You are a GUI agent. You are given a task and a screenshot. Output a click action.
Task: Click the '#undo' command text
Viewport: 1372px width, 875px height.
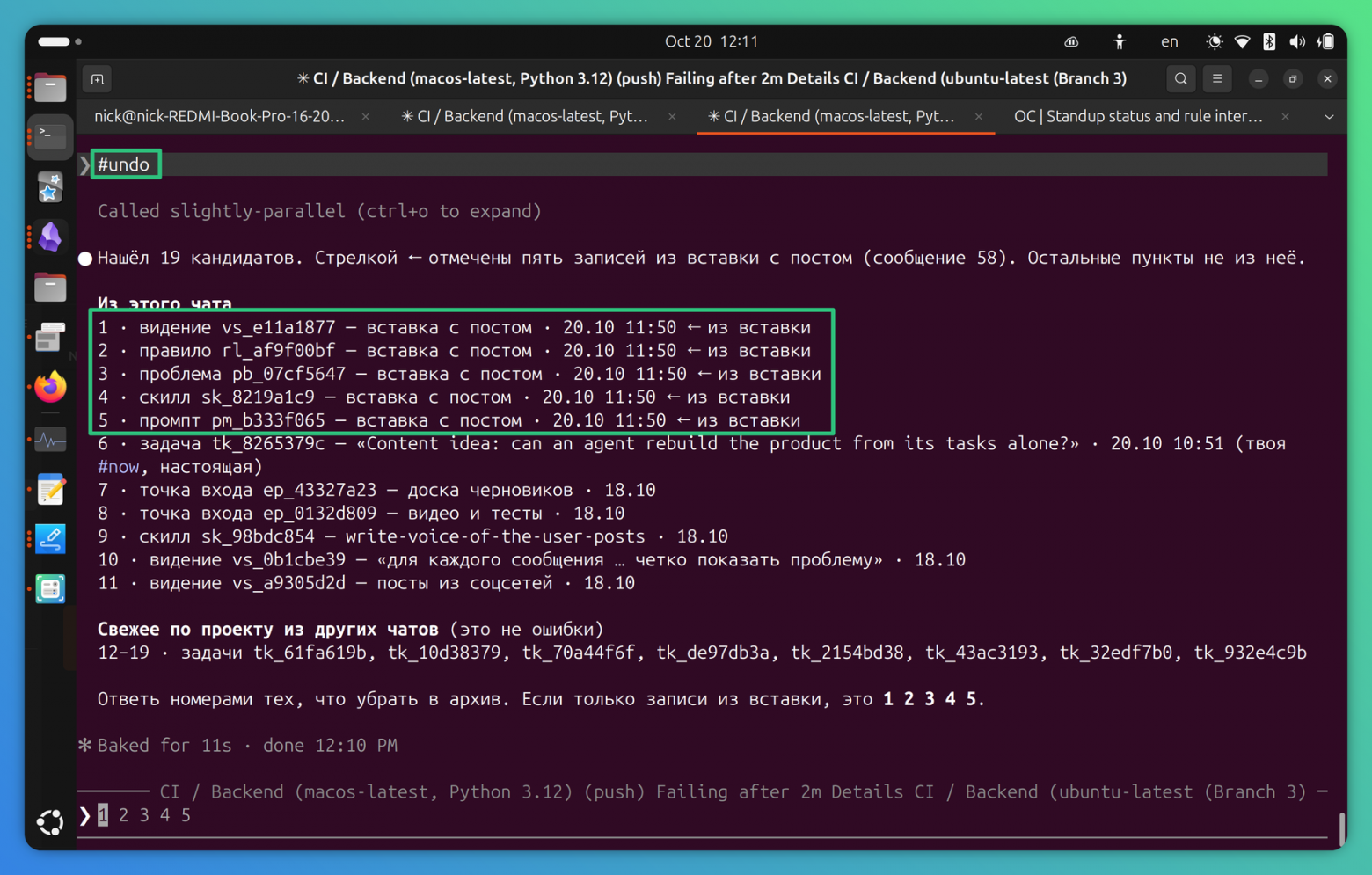[124, 164]
